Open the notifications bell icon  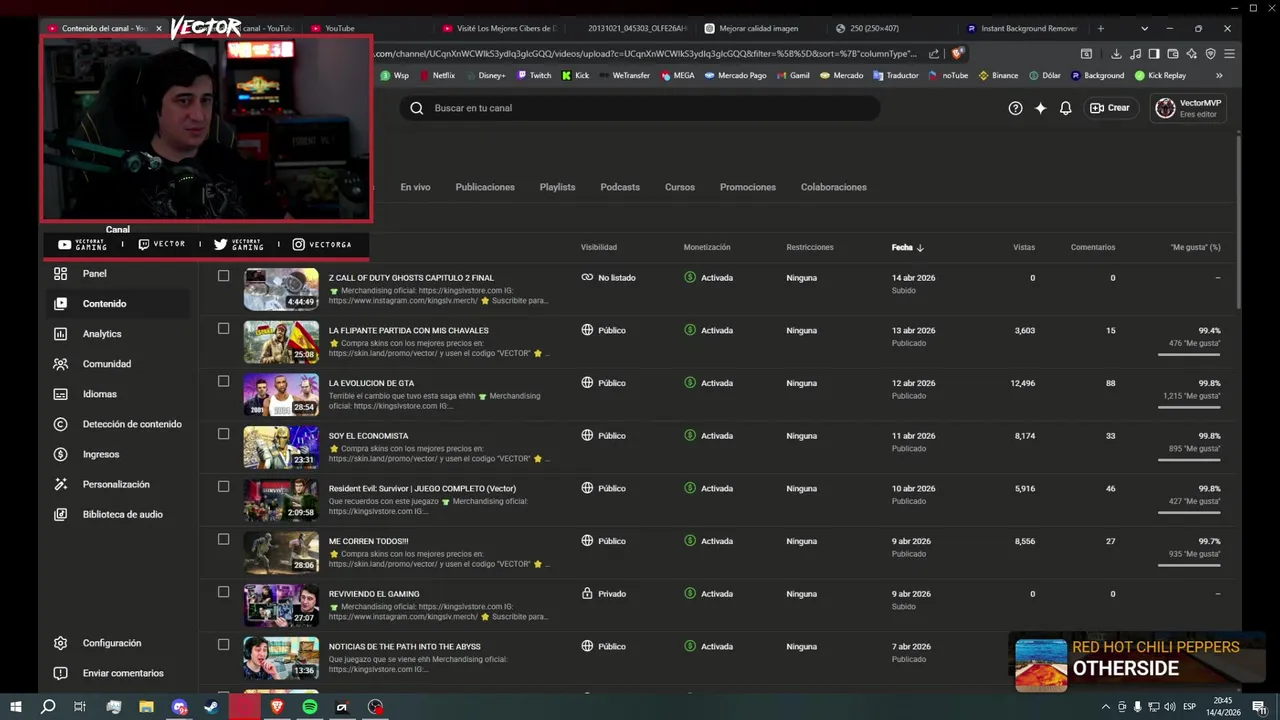click(1065, 108)
